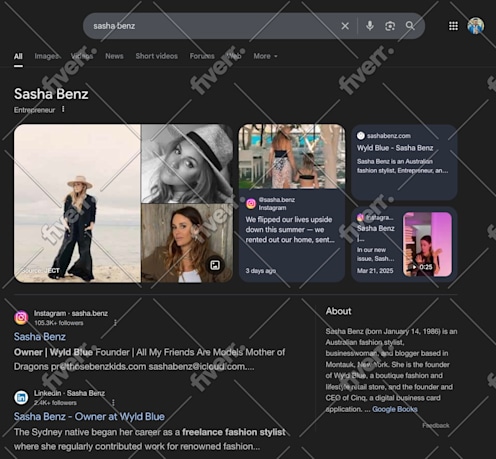Open options menu beside Entrepreneur label
This screenshot has width=496, height=459.
point(63,109)
